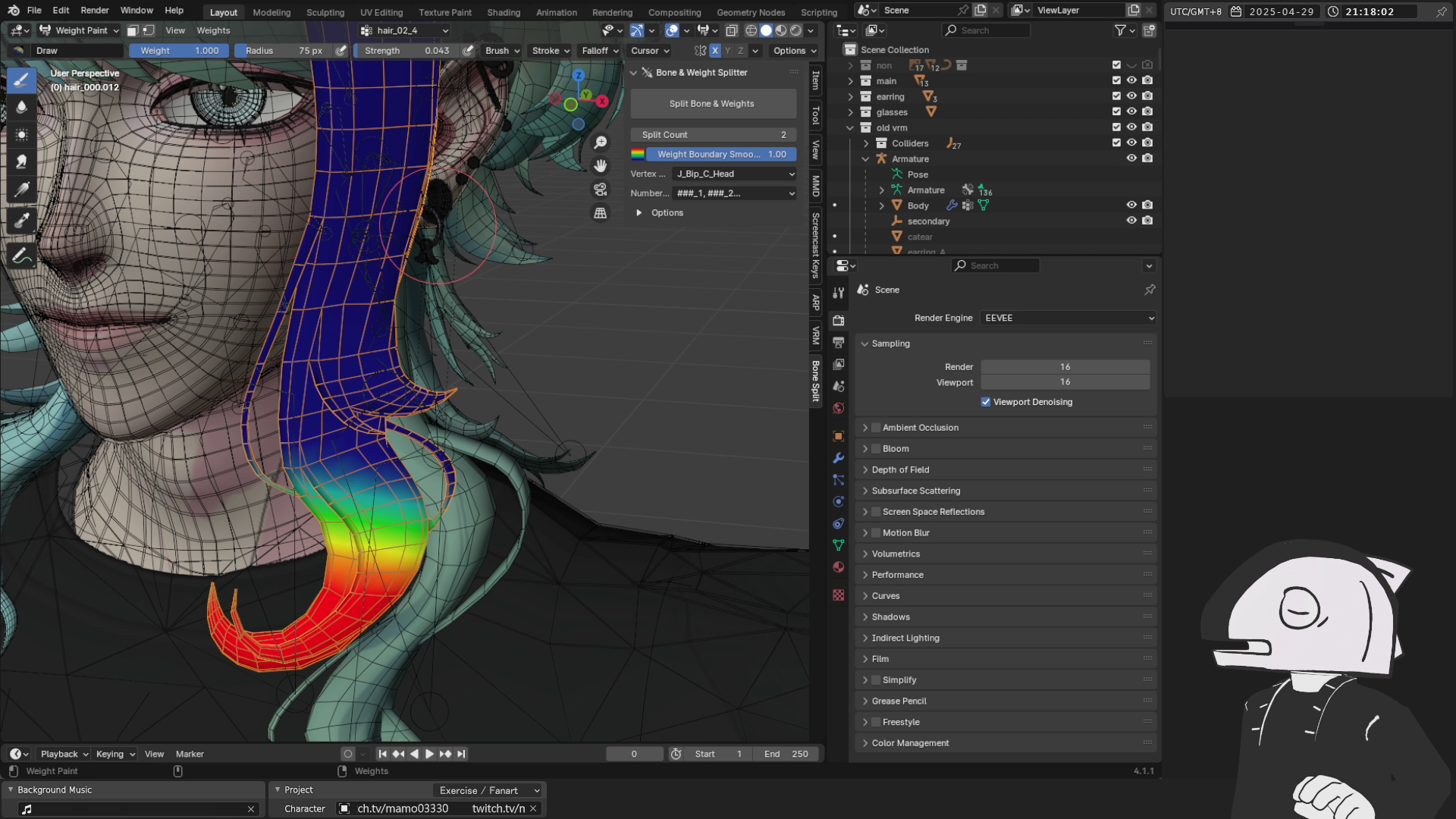The image size is (1456, 819).
Task: Select the Annotate tool
Action: [21, 256]
